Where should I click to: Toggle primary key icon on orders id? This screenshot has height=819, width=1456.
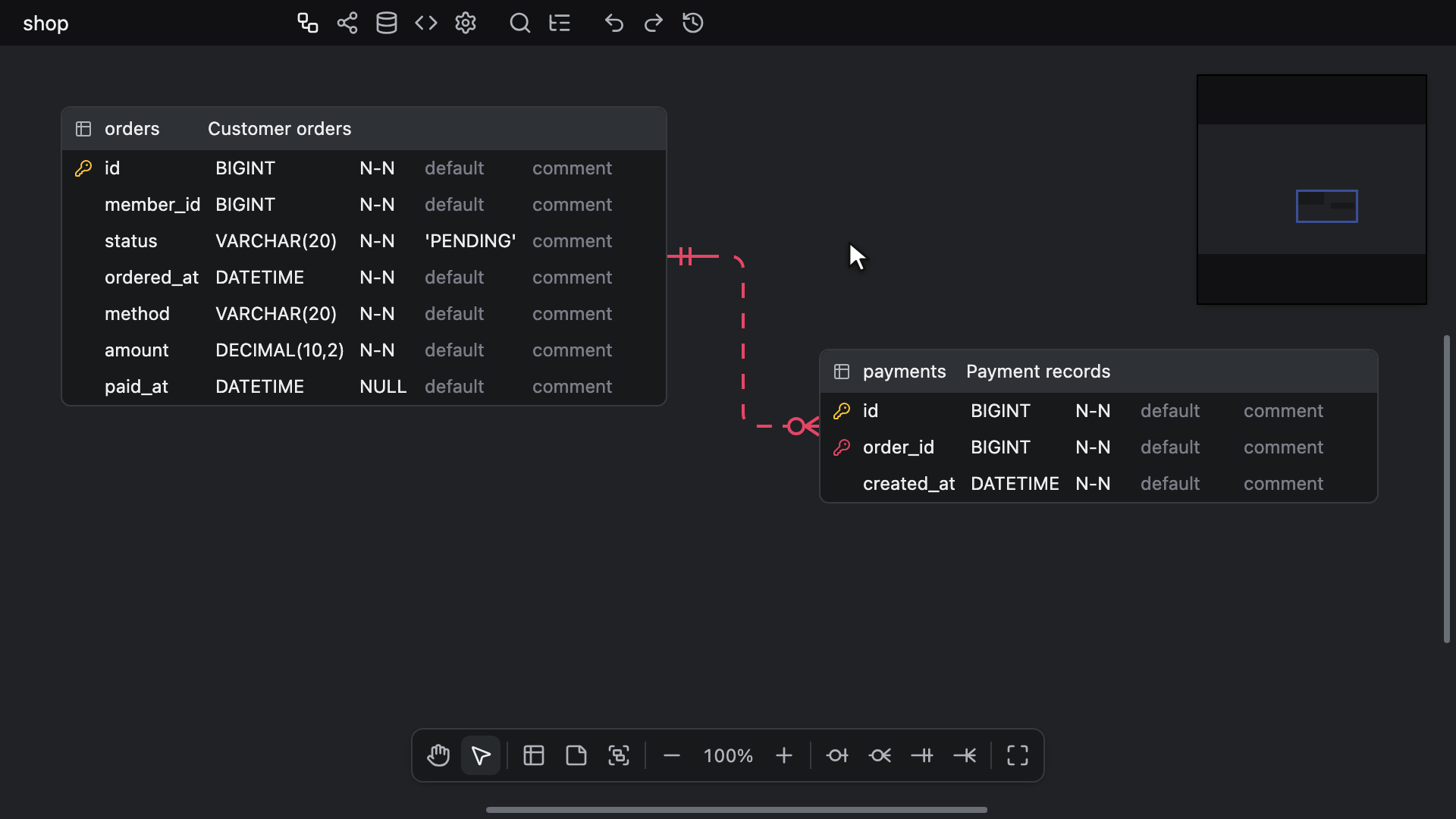83,168
